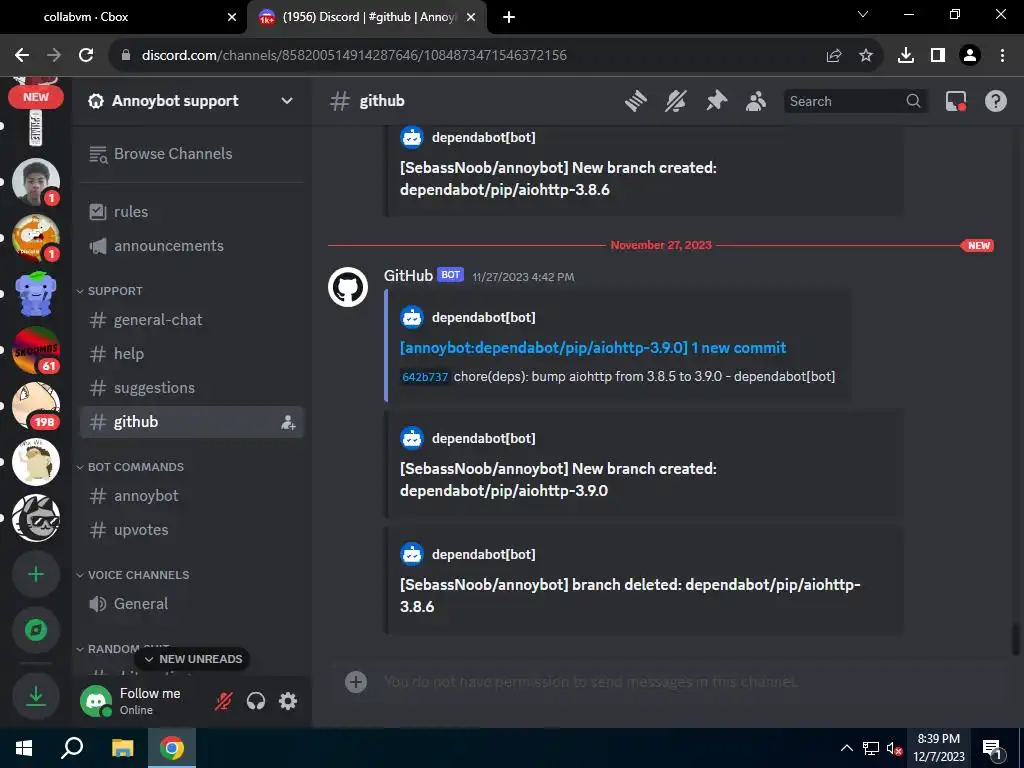Click the share page icon in address bar

834,56
